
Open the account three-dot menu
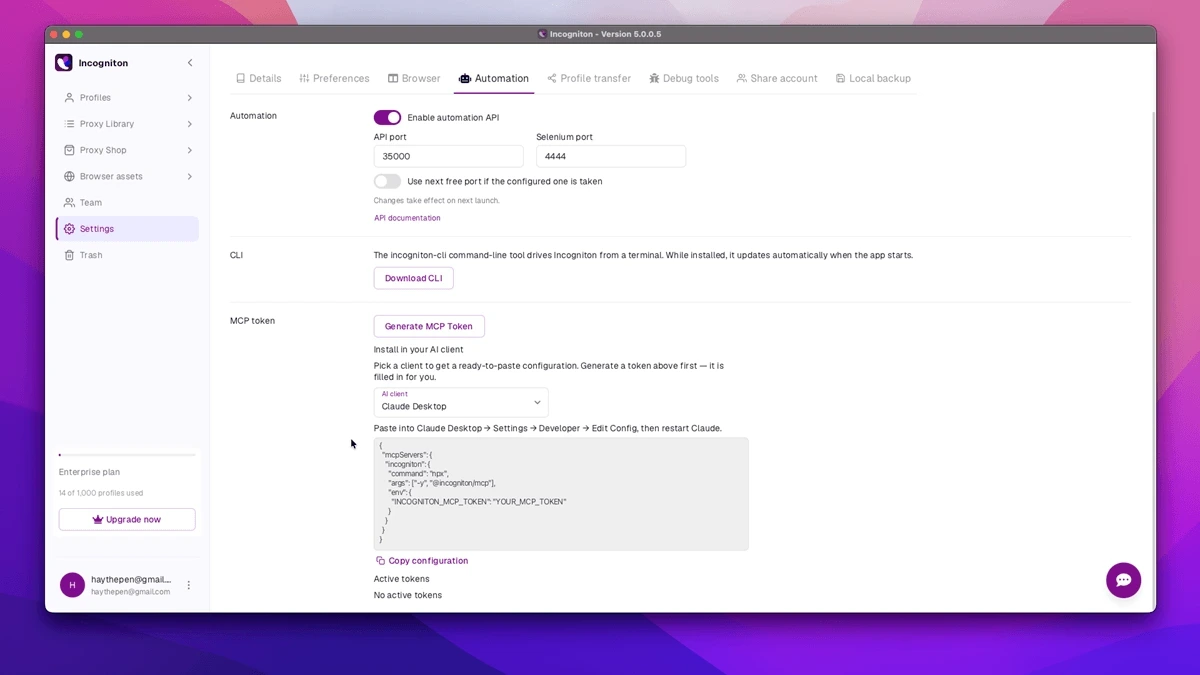tap(189, 585)
